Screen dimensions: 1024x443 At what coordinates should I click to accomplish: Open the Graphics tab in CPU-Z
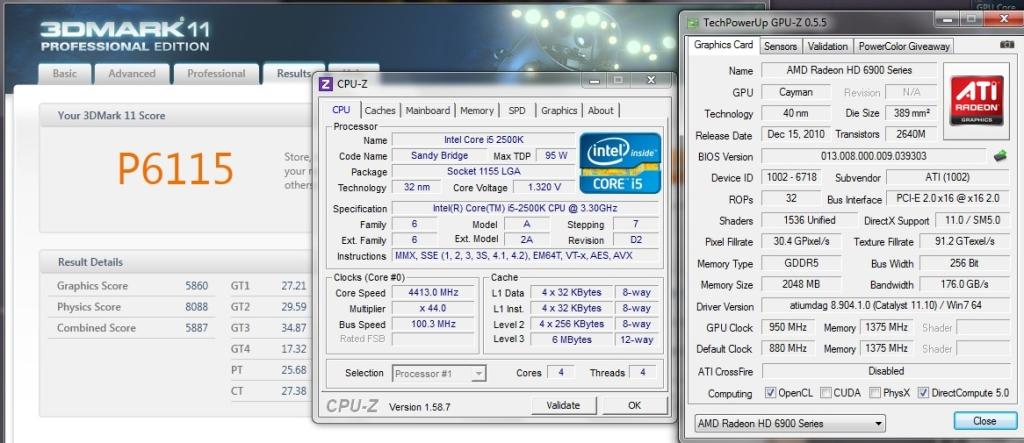coord(559,110)
